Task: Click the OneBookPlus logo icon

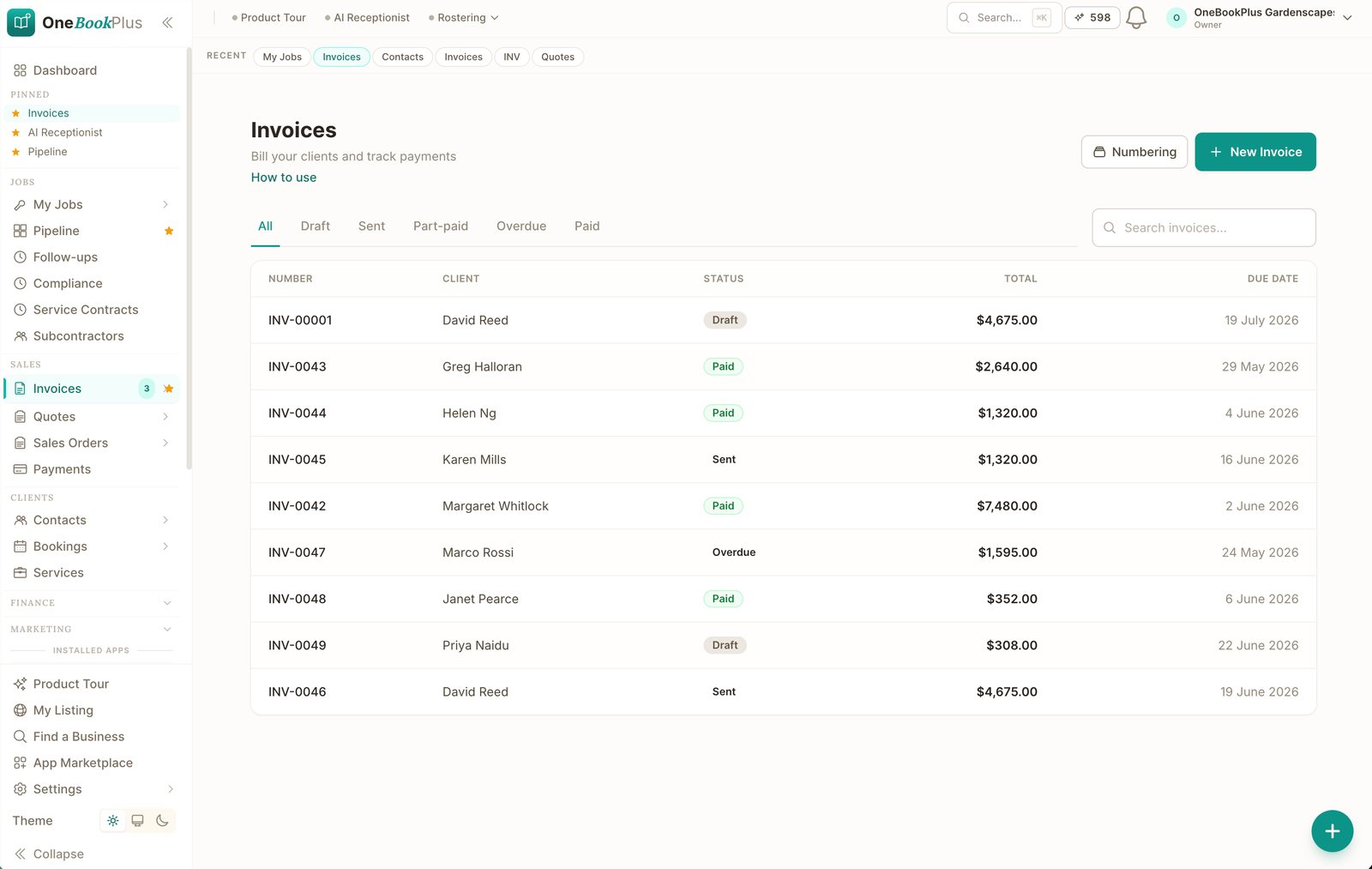Action: click(x=21, y=22)
